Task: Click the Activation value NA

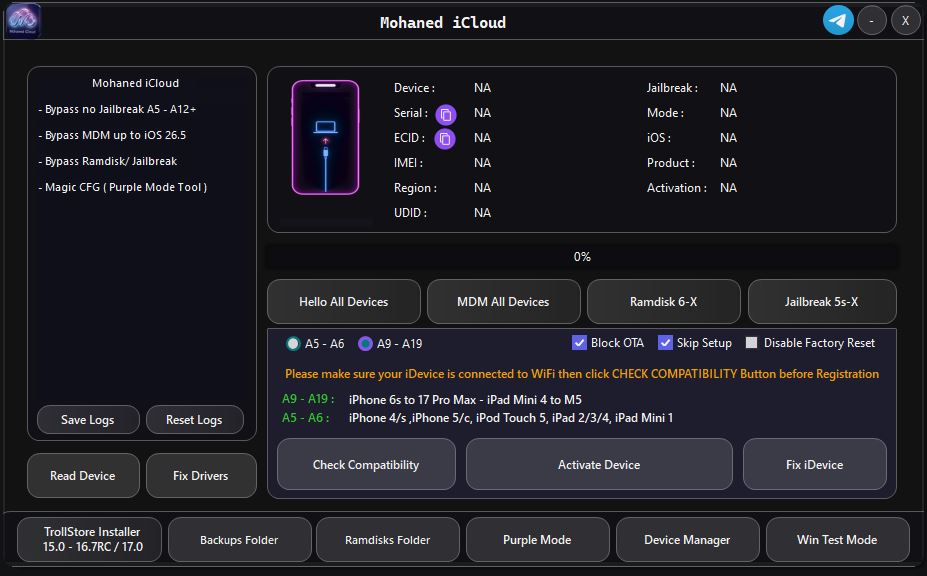Action: pyautogui.click(x=728, y=188)
